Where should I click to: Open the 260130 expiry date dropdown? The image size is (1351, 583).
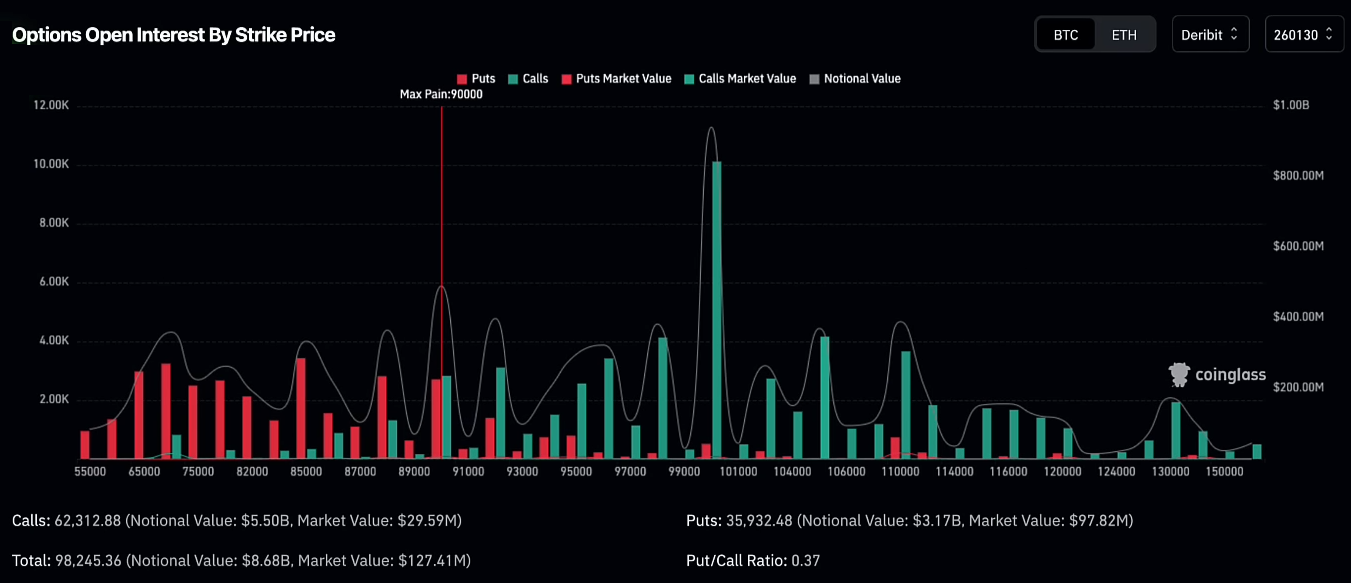tap(1302, 35)
